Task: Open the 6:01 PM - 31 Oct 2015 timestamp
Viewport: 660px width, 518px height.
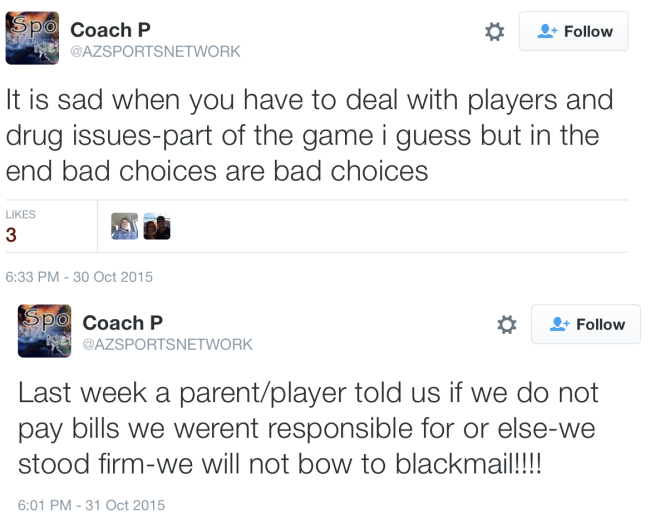Action: tap(91, 505)
